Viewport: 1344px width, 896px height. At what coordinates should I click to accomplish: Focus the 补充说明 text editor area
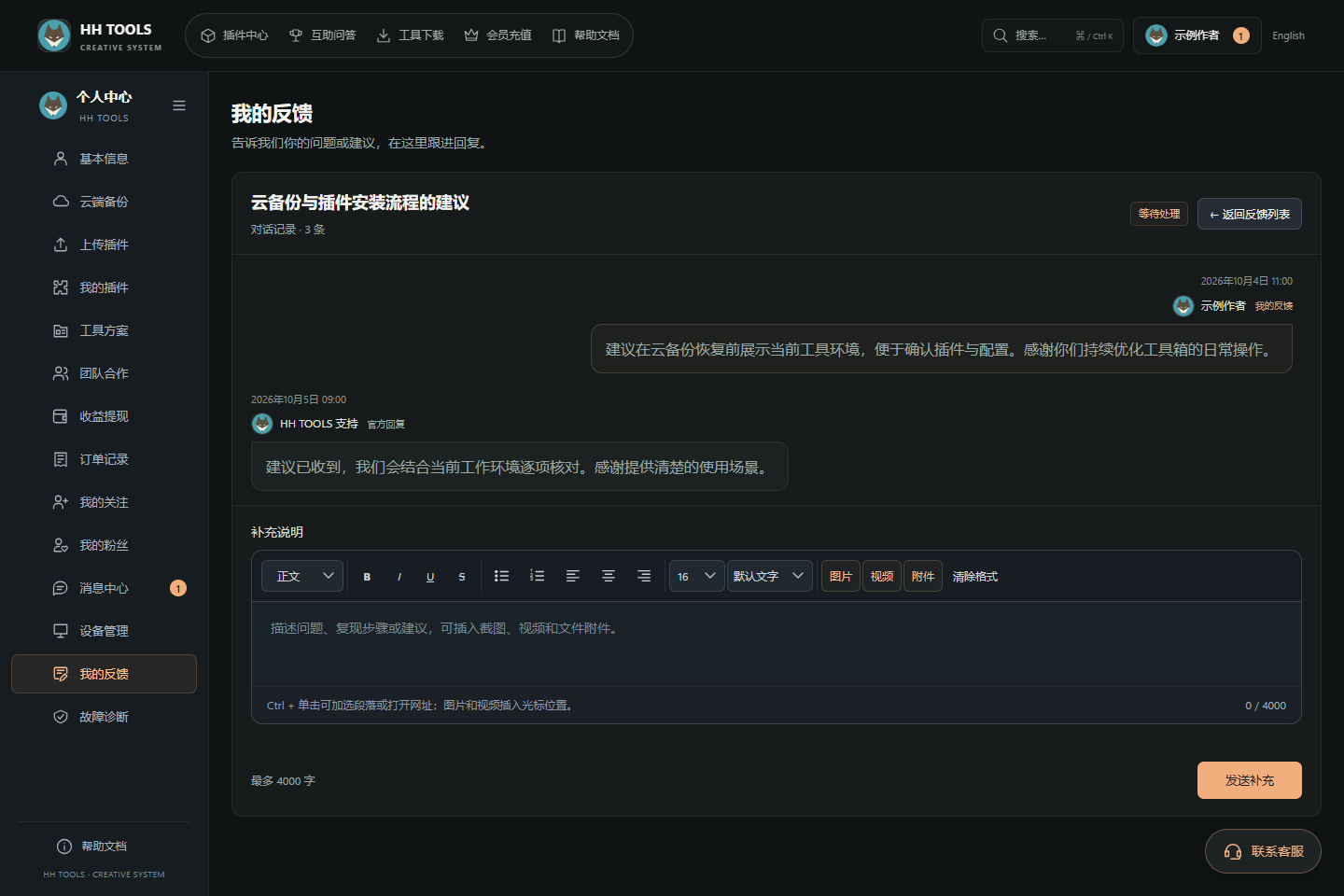click(x=777, y=644)
